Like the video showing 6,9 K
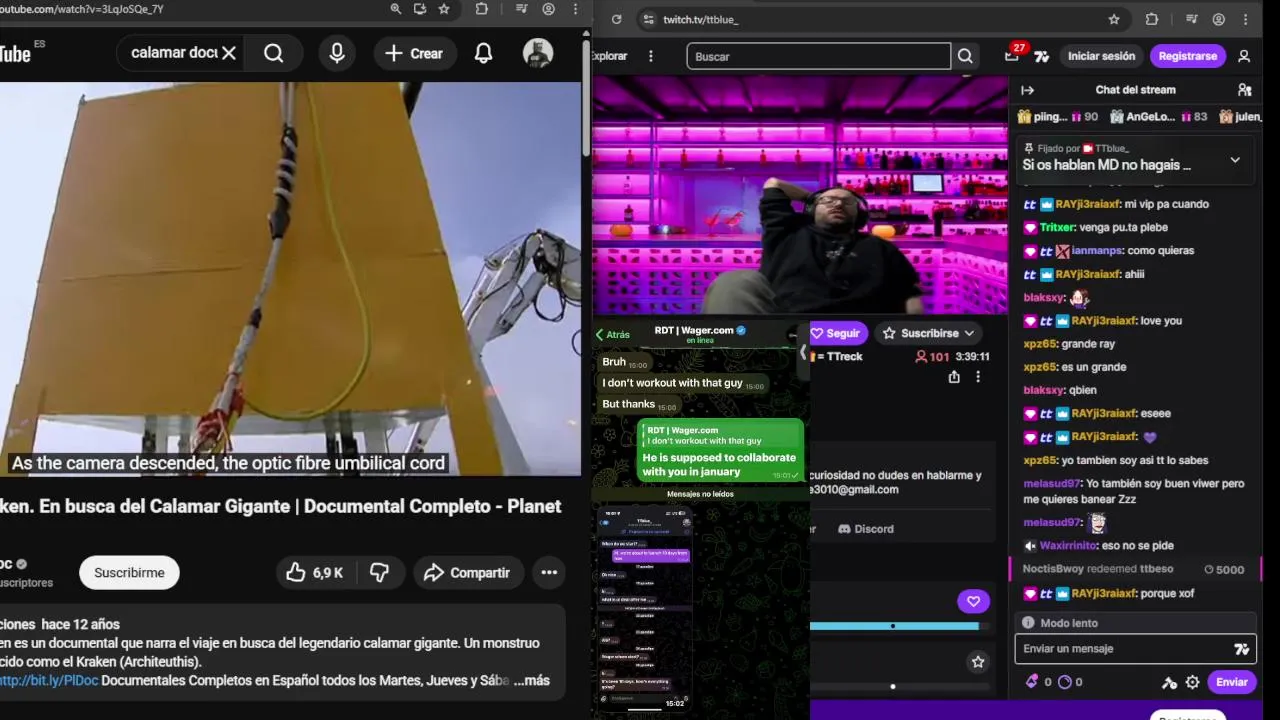This screenshot has height=720, width=1280. tap(314, 573)
